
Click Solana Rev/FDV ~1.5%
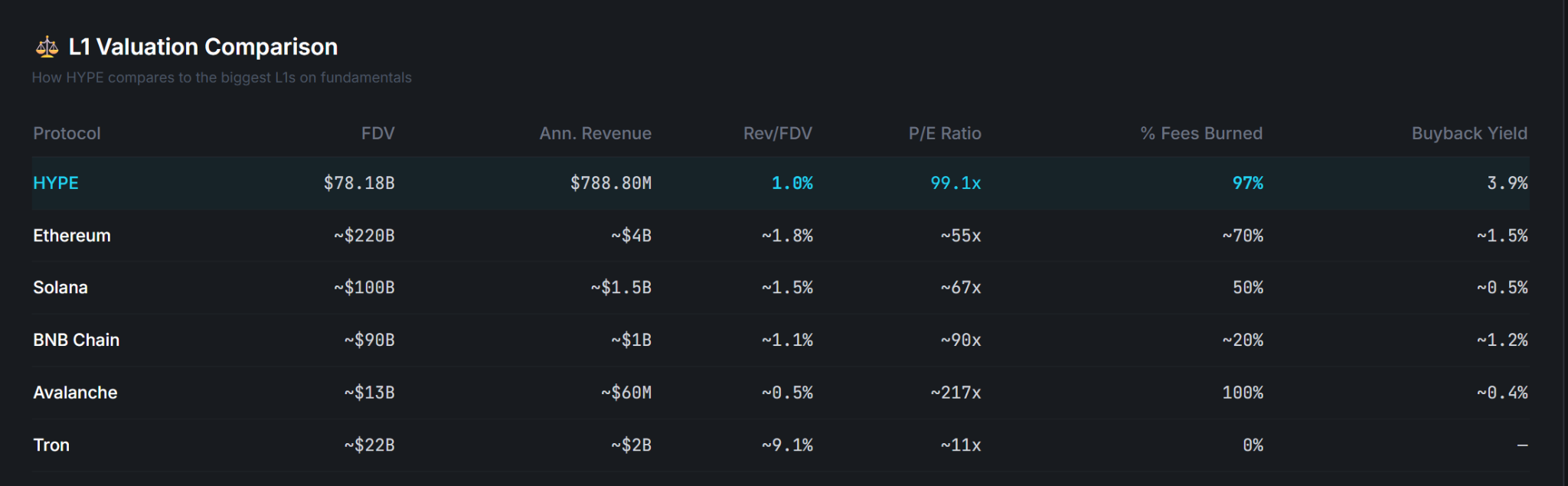click(x=787, y=288)
